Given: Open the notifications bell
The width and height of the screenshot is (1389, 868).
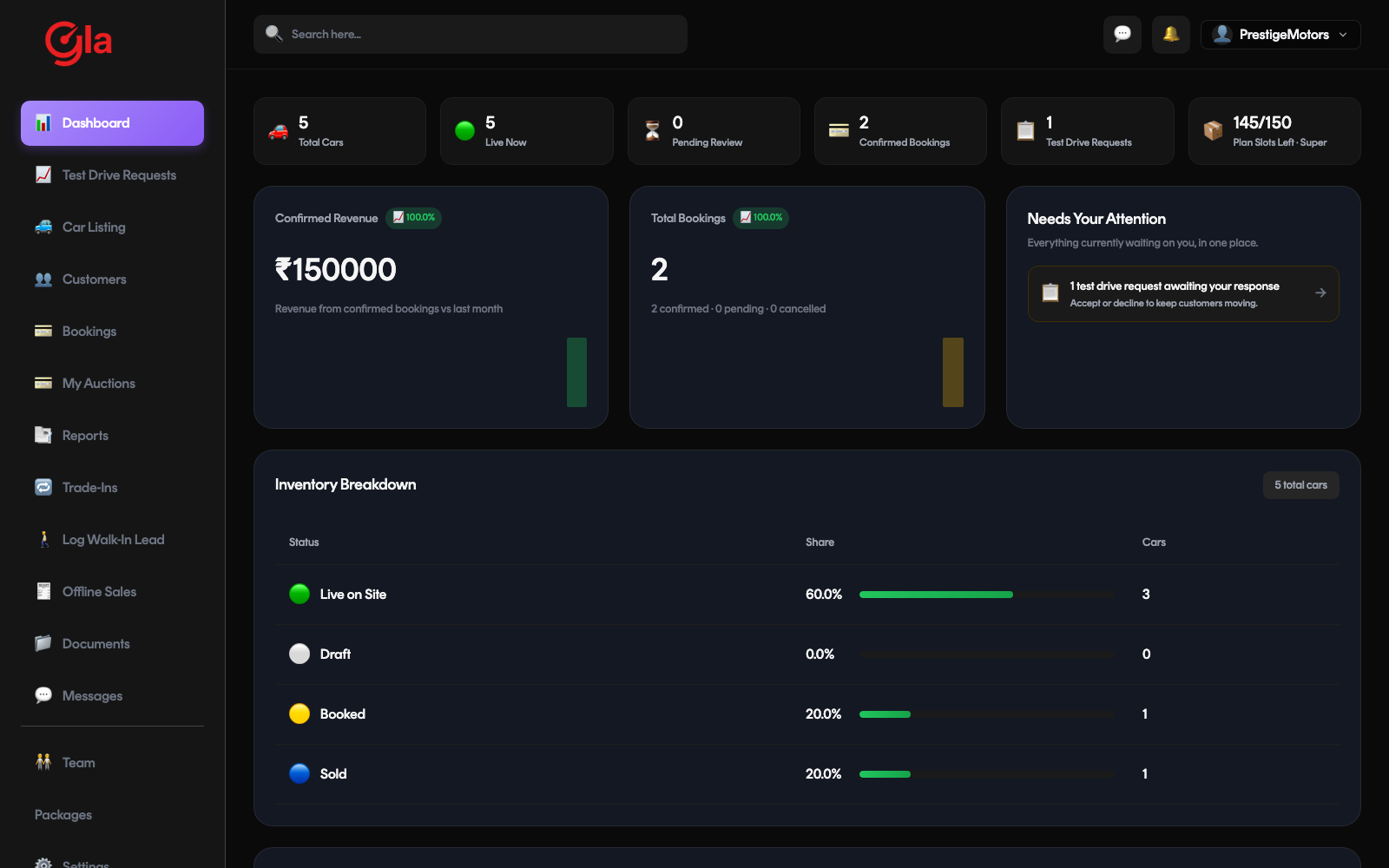Looking at the screenshot, I should coord(1171,35).
